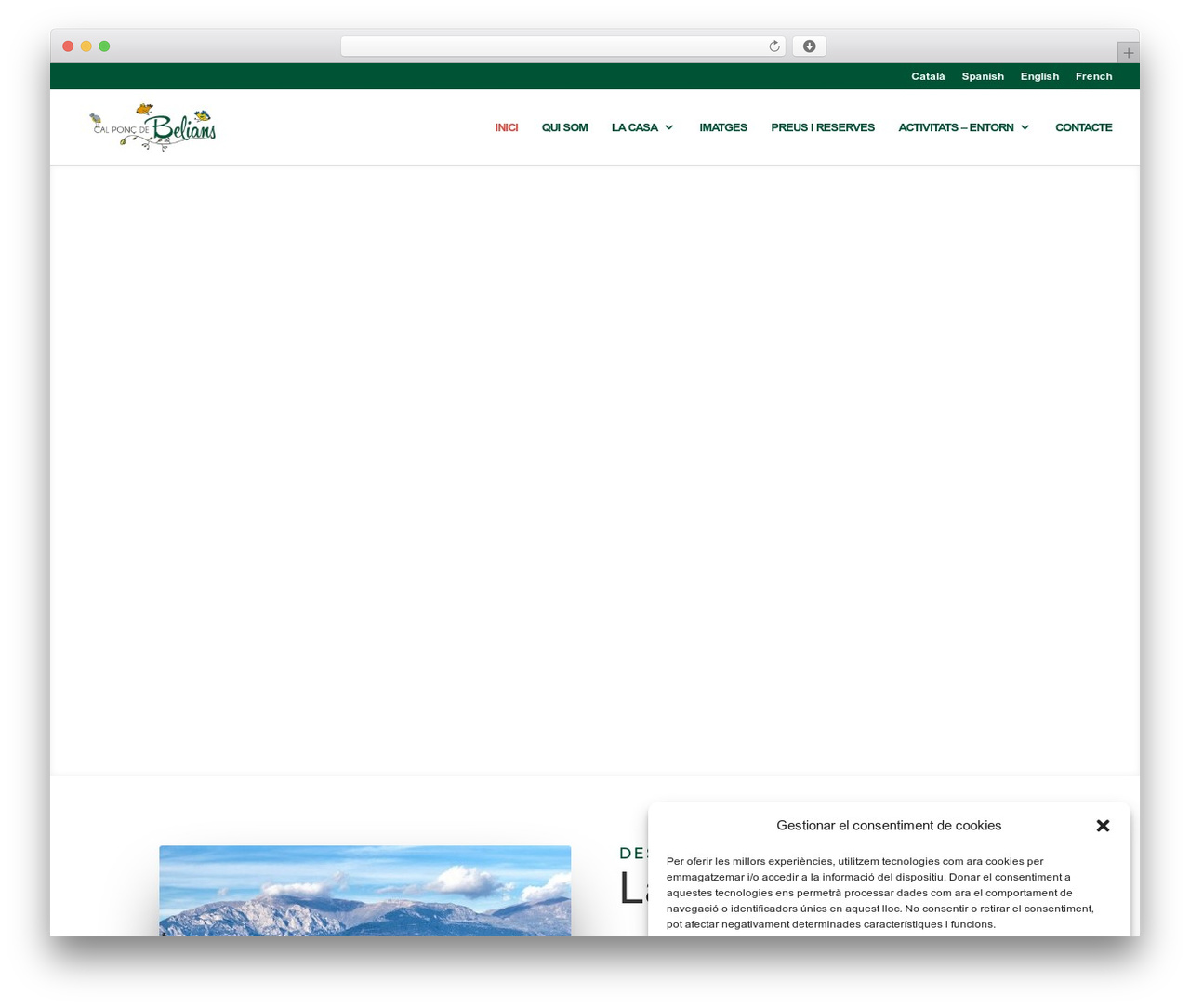Screen dimensions: 1190x1008
Task: Open the mountain landscape photo
Action: 365,891
